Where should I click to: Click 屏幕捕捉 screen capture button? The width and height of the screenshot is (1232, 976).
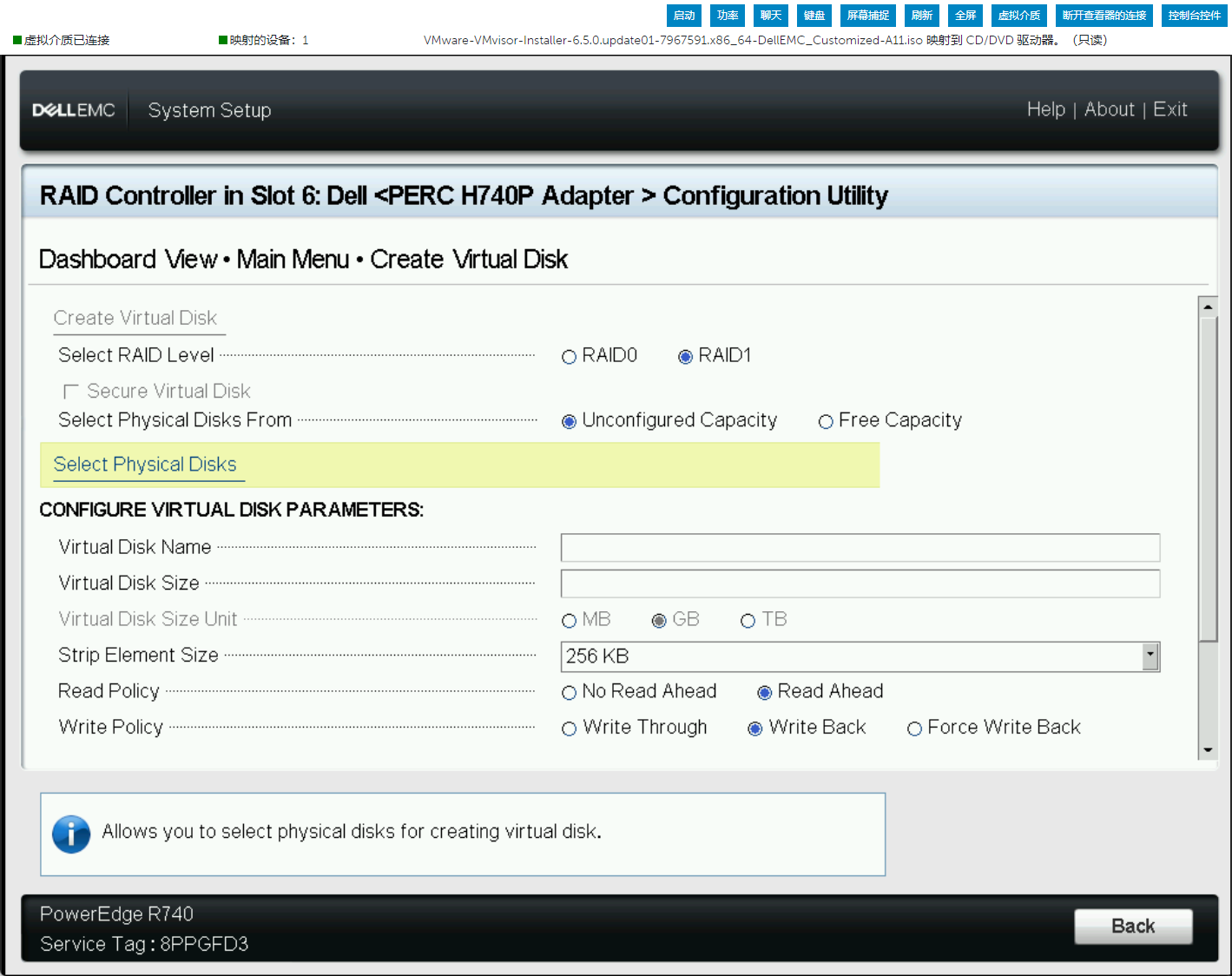[x=868, y=16]
